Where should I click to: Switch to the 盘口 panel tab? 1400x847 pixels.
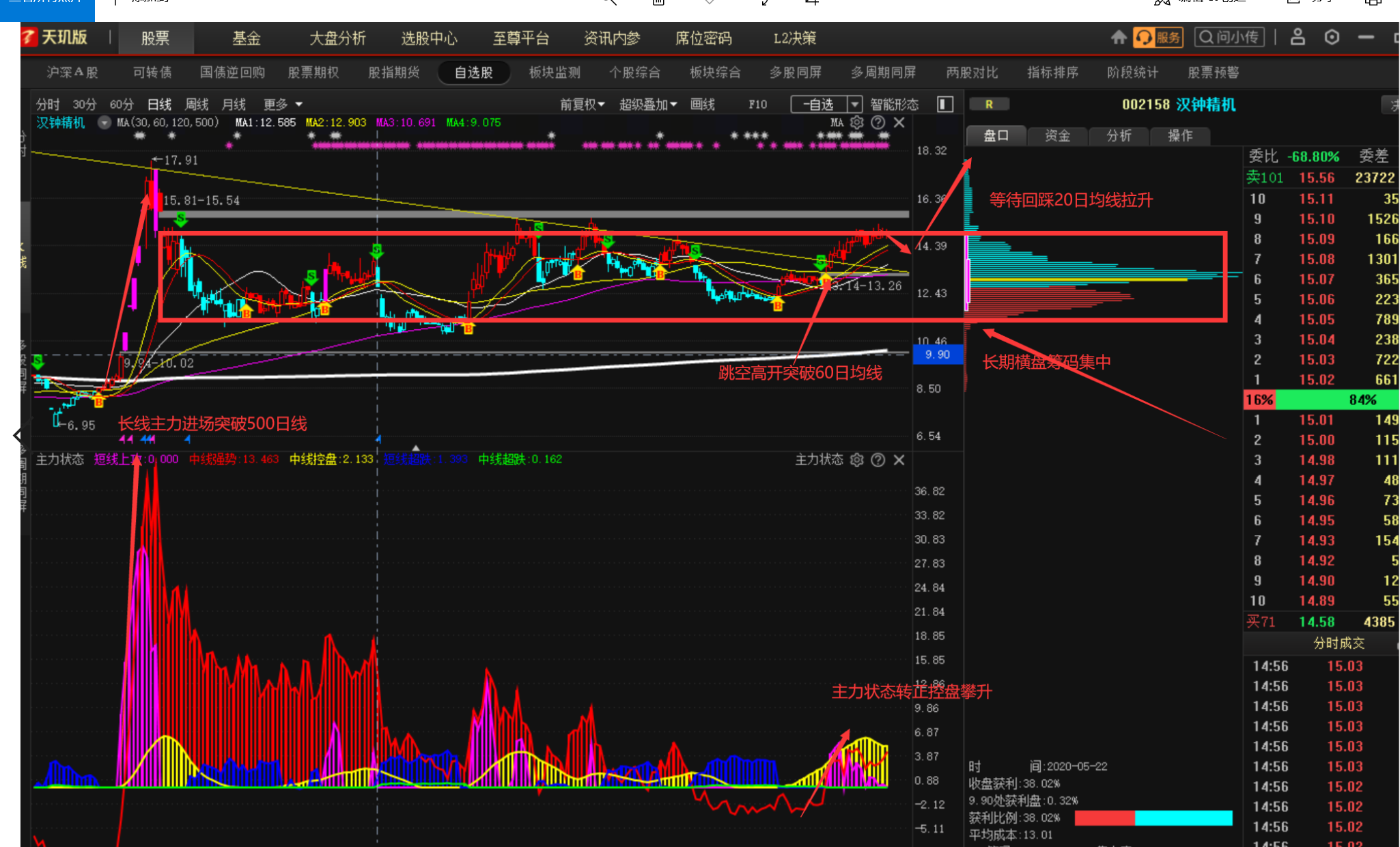click(996, 135)
